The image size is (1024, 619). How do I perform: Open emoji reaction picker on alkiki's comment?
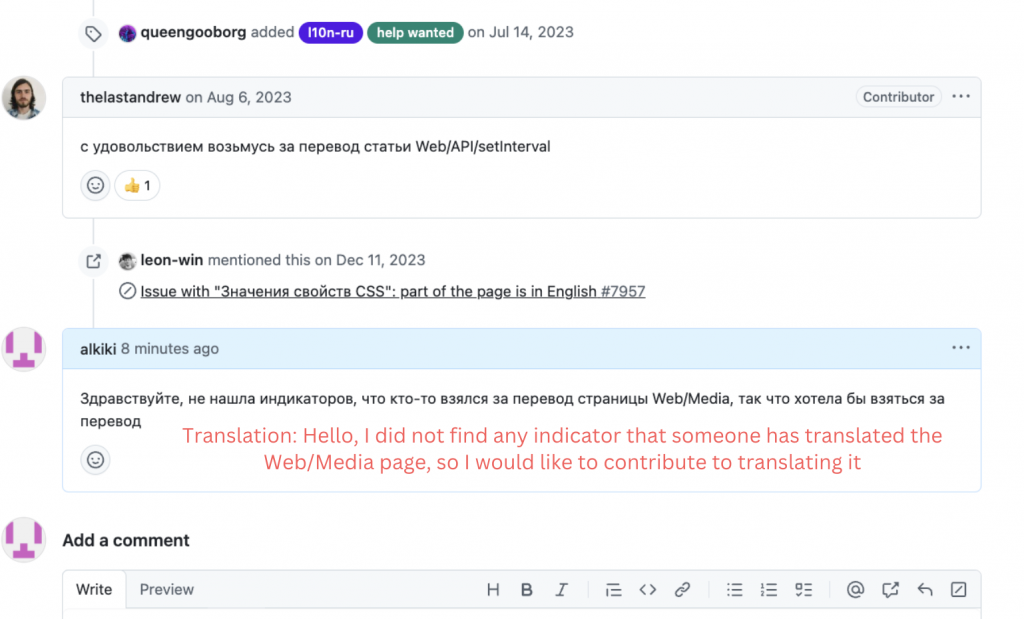(95, 460)
